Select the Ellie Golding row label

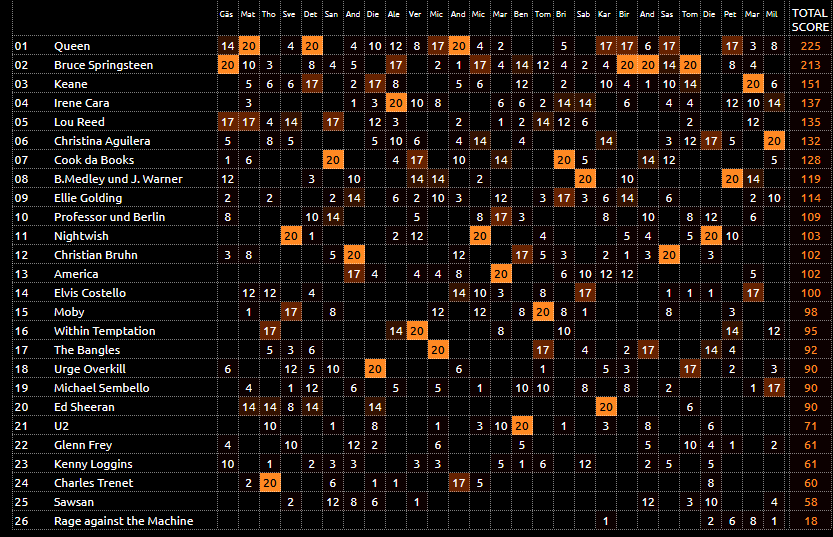pyautogui.click(x=88, y=198)
